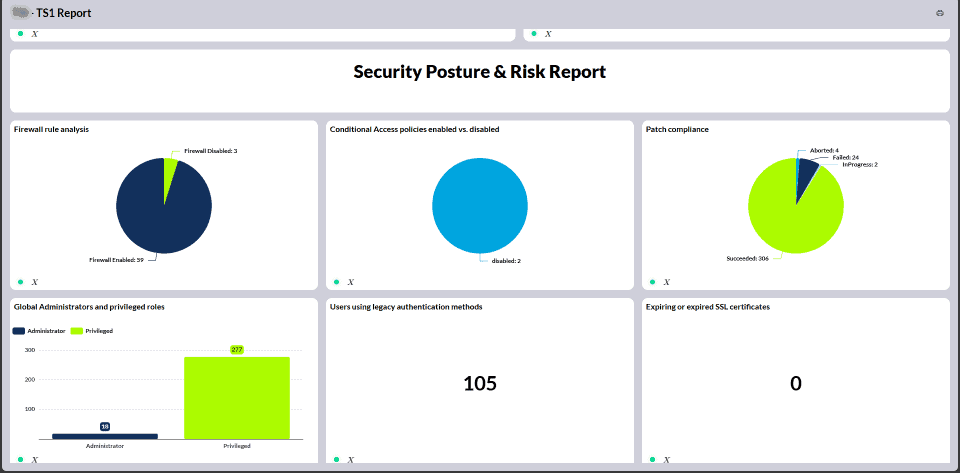Viewport: 960px width, 473px height.
Task: Click 'Expiring or expired SSL certificates' title
Action: tap(708, 307)
